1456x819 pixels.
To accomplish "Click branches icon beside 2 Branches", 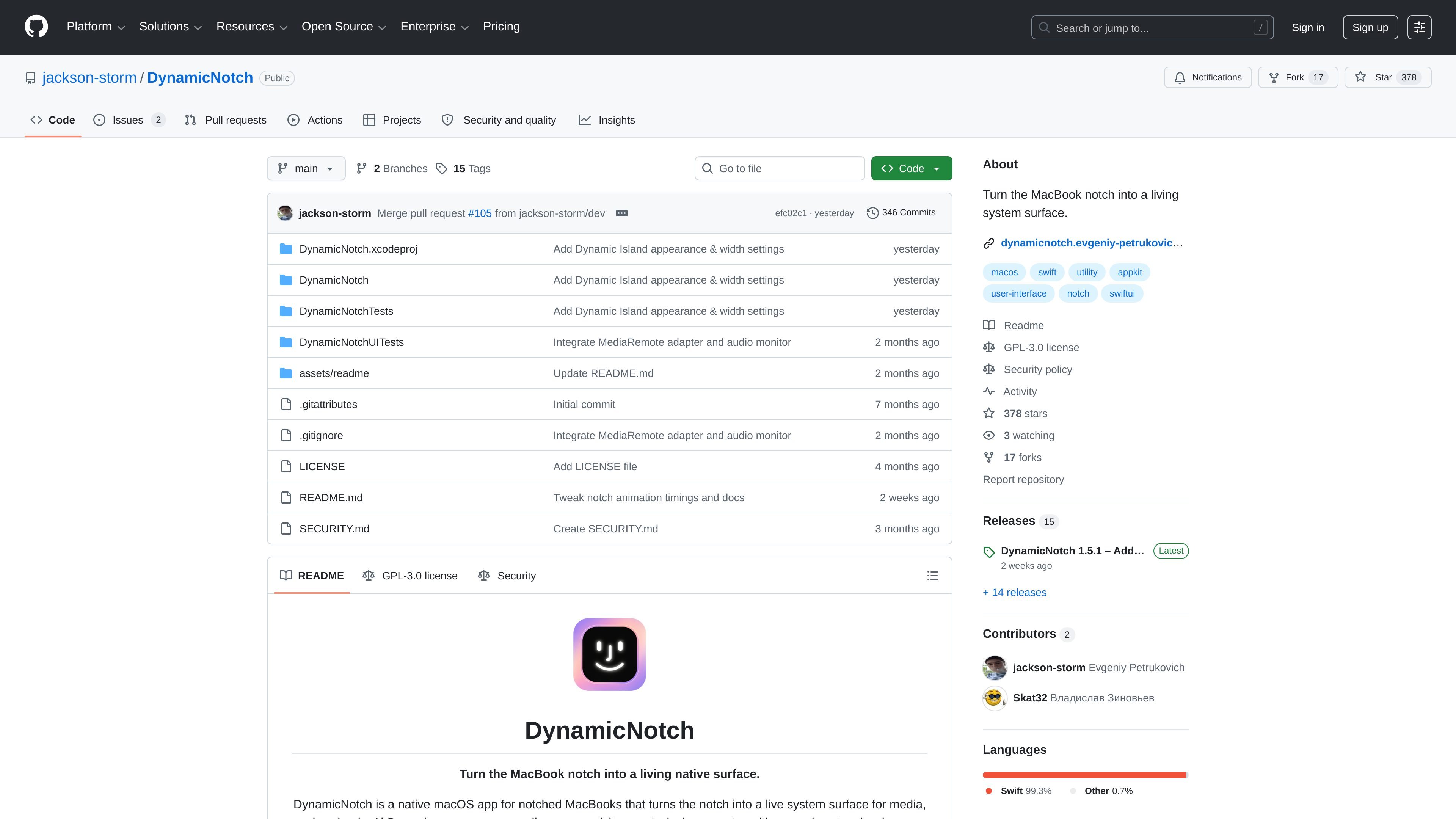I will pyautogui.click(x=362, y=168).
